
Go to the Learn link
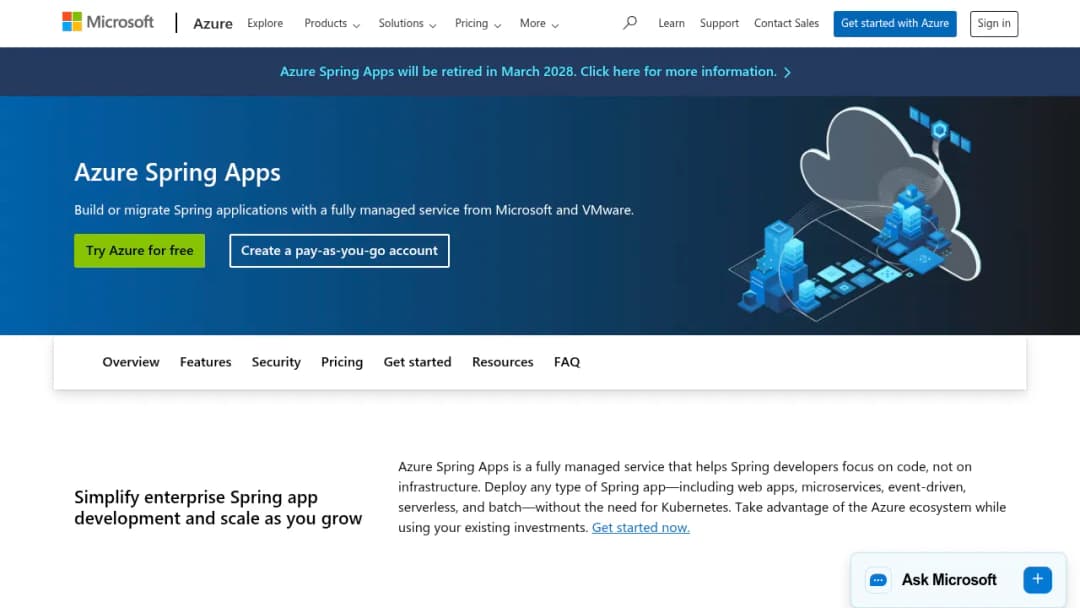[x=672, y=23]
